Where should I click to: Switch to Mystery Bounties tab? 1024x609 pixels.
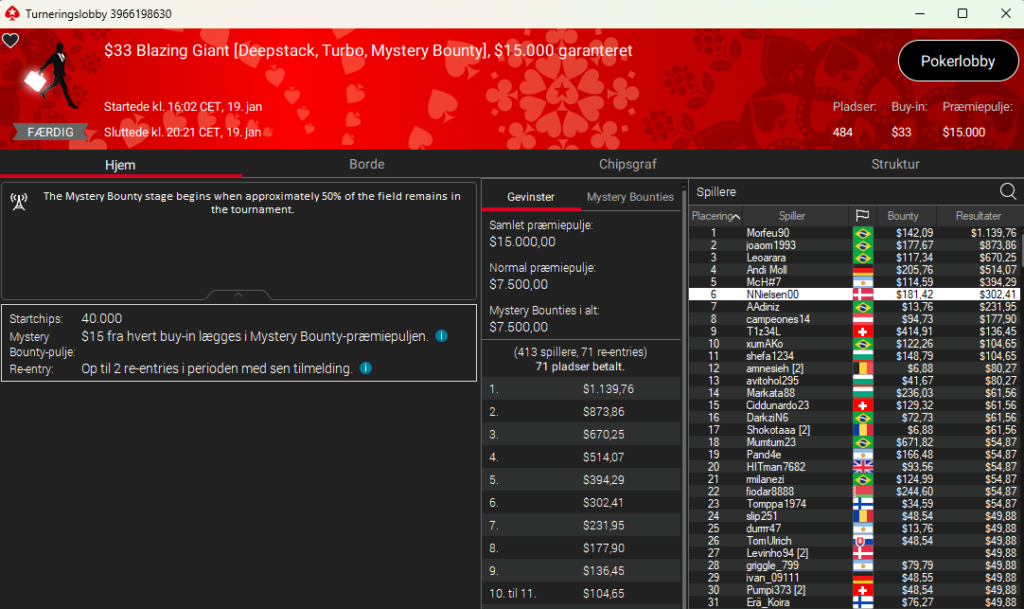(630, 197)
